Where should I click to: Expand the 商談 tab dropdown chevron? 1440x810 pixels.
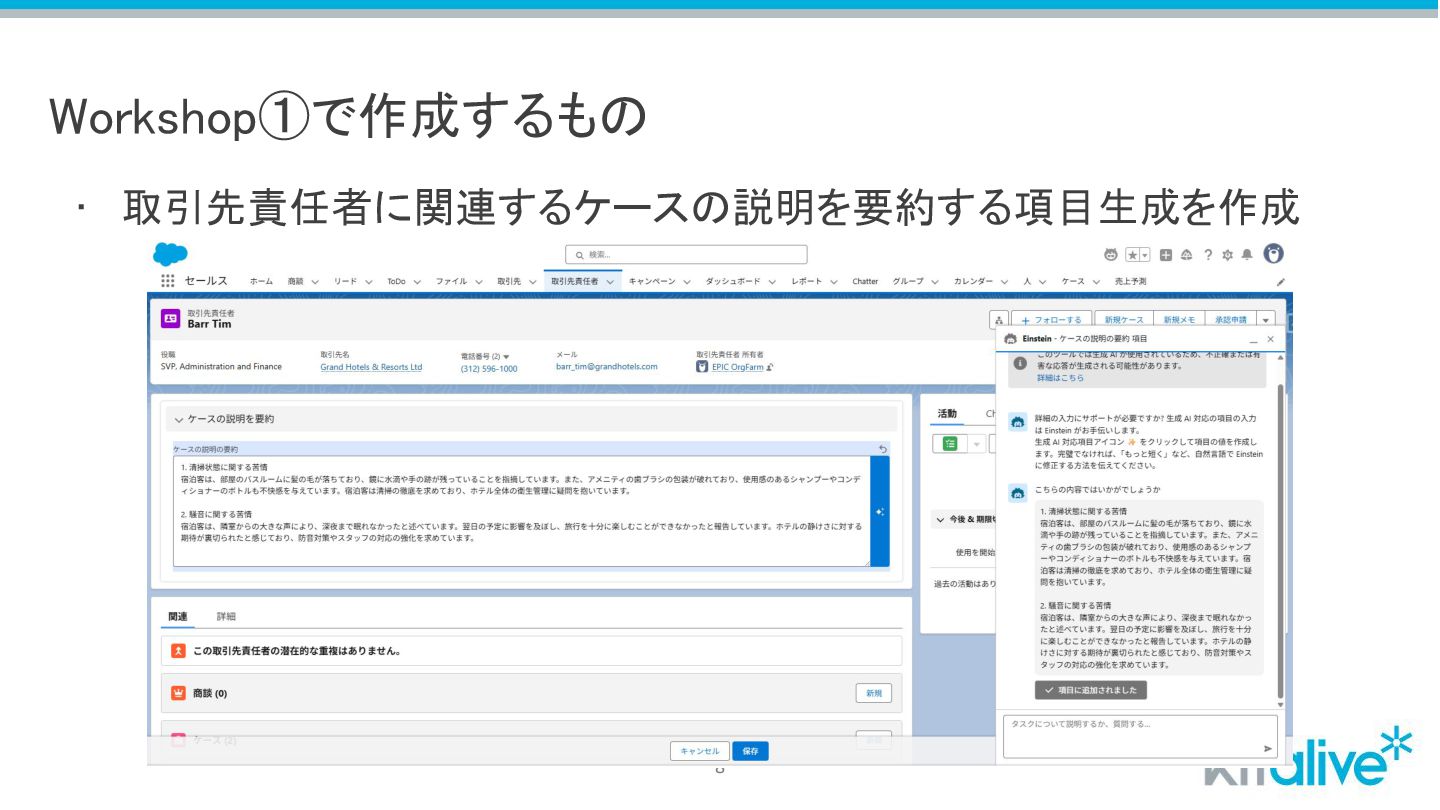point(315,282)
